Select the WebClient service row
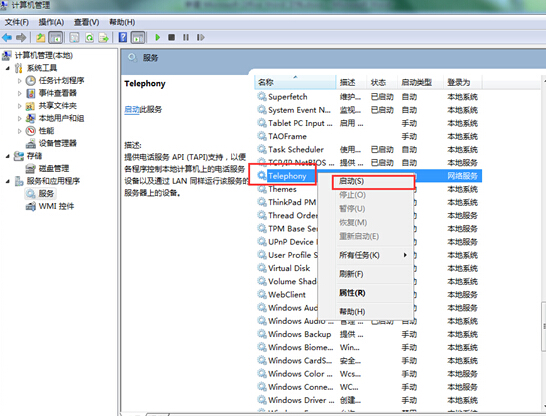The width and height of the screenshot is (546, 416). pyautogui.click(x=287, y=295)
